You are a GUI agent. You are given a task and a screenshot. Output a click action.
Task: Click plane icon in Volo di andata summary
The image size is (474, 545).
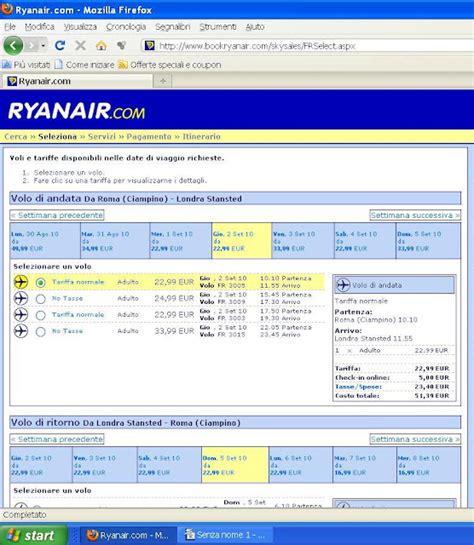(x=343, y=285)
